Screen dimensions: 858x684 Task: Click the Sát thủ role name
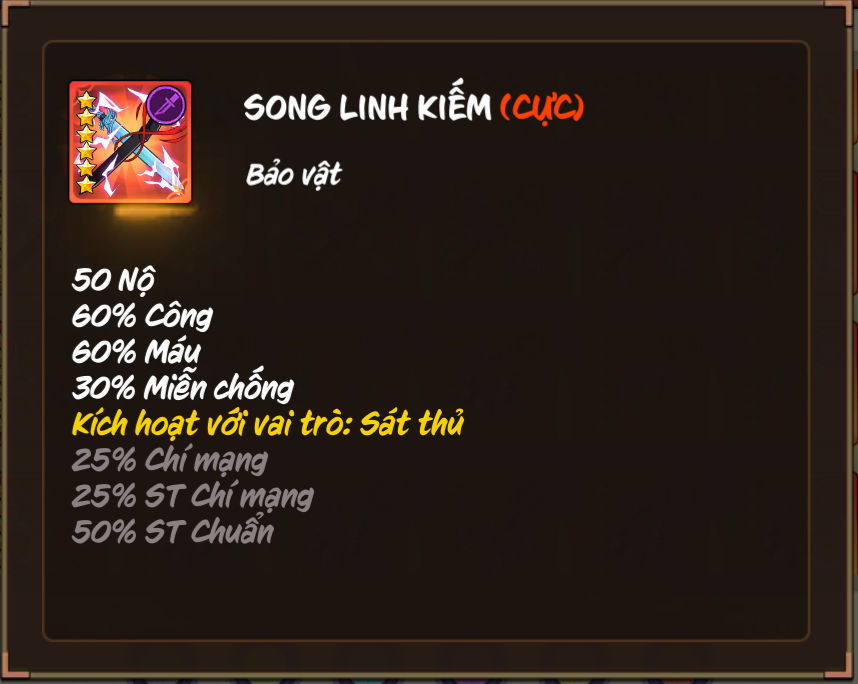pyautogui.click(x=411, y=423)
